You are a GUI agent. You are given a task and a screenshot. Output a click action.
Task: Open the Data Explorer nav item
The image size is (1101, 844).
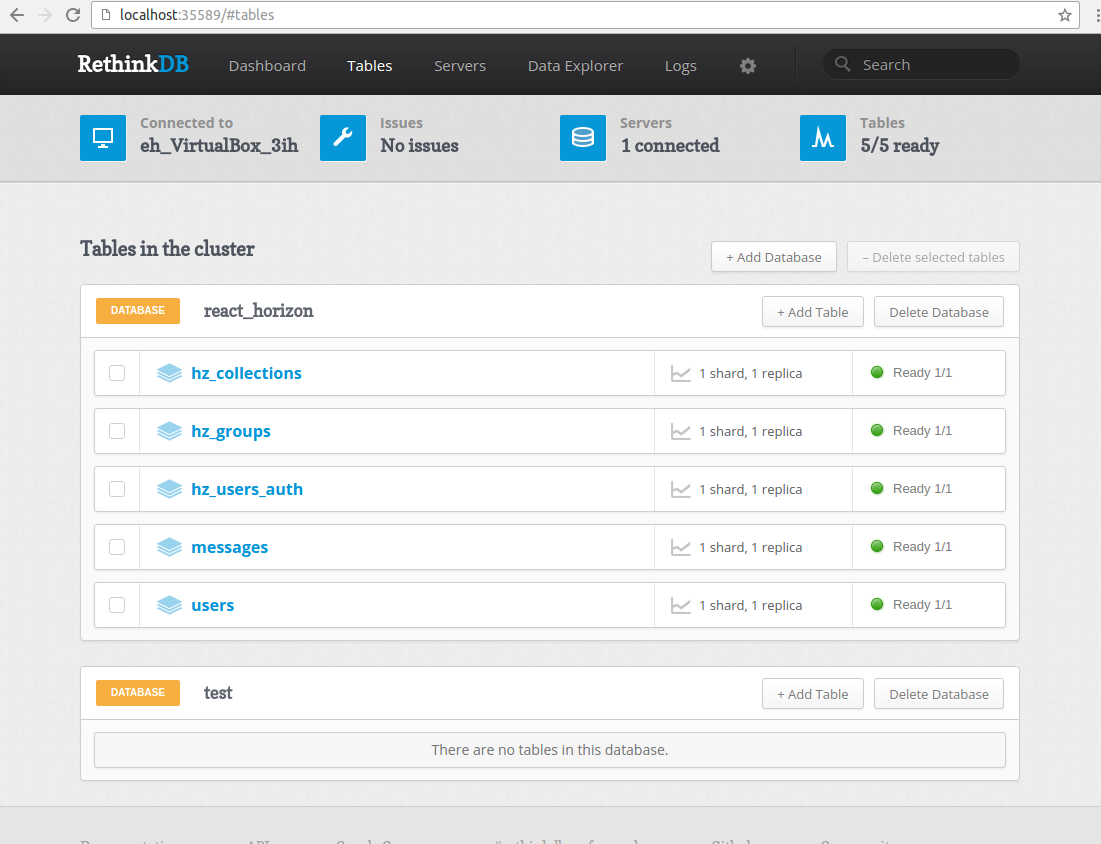(575, 66)
